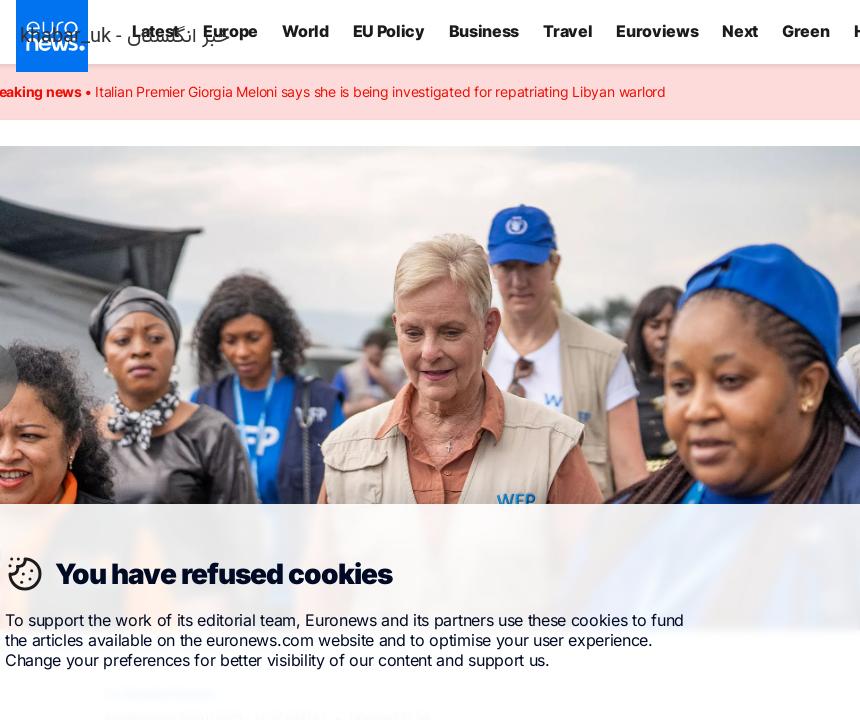
Task: Open the Giorgia Meloni breaking news headline
Action: (x=380, y=92)
